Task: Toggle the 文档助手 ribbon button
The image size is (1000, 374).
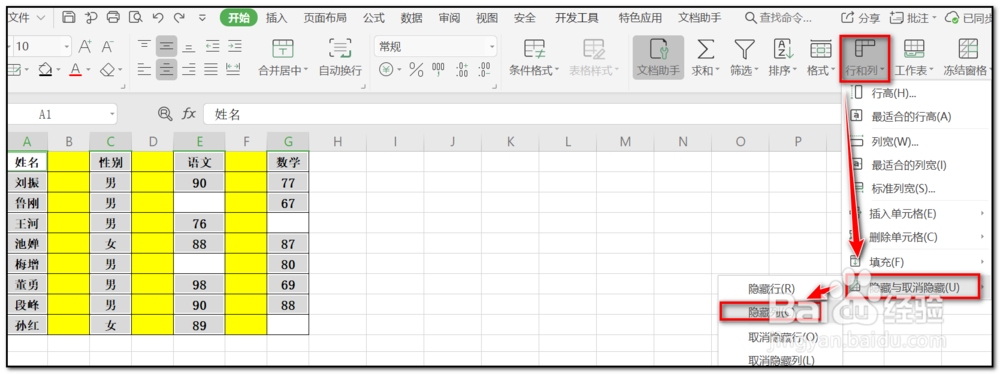Action: point(658,57)
